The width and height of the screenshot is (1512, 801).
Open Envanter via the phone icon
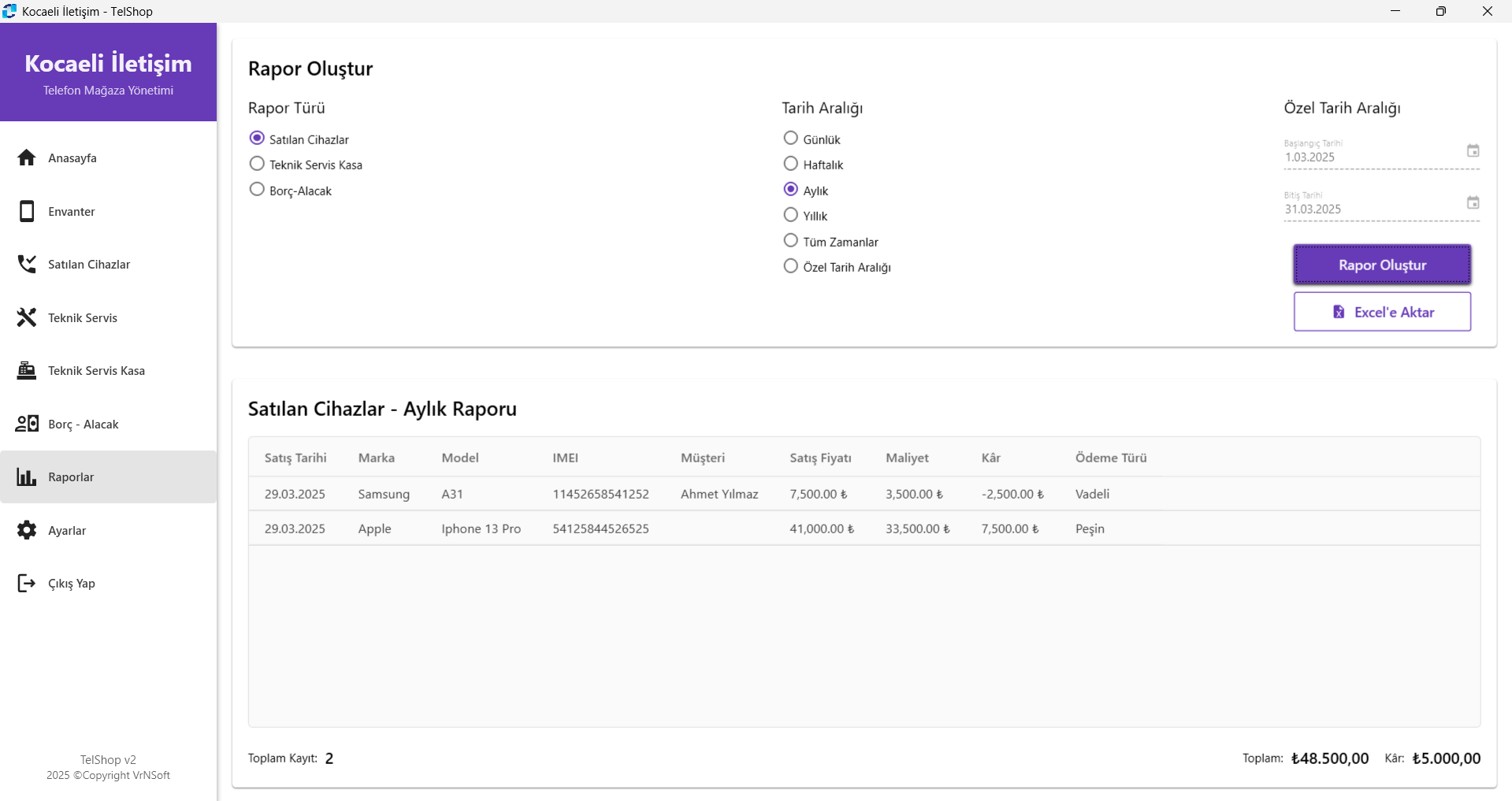point(27,211)
